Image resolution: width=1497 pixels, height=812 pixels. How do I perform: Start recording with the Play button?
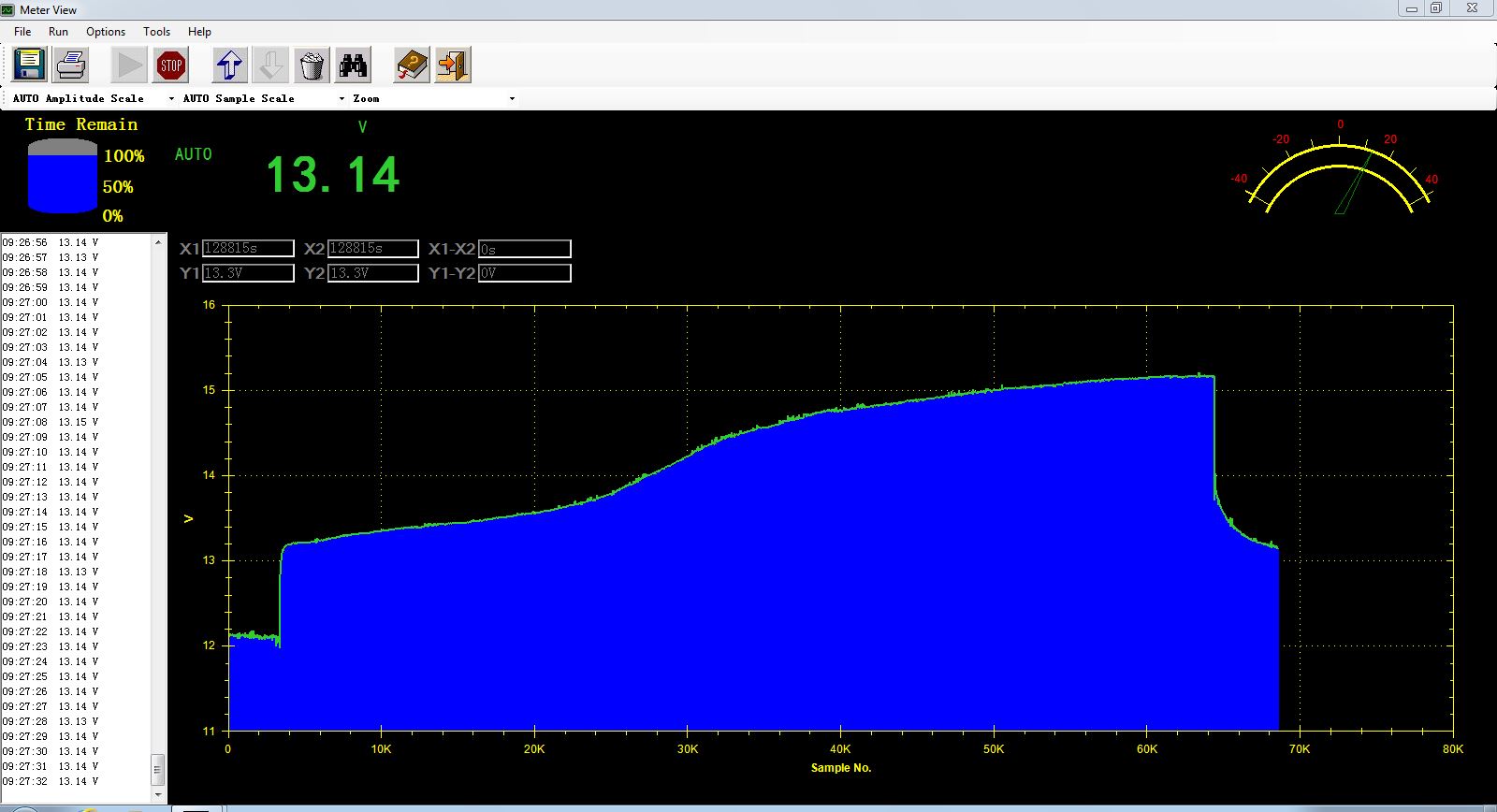click(x=129, y=65)
